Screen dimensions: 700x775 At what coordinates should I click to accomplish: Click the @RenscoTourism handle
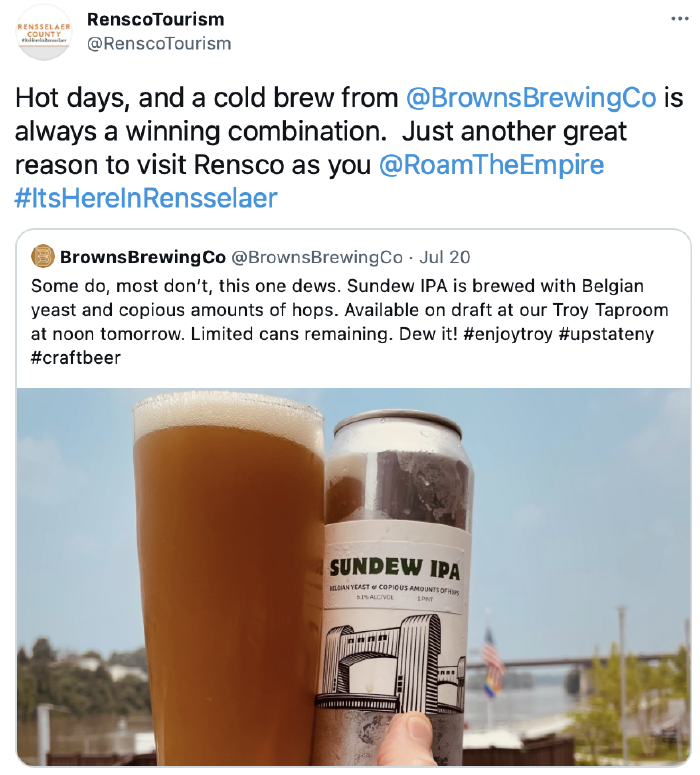click(x=159, y=43)
